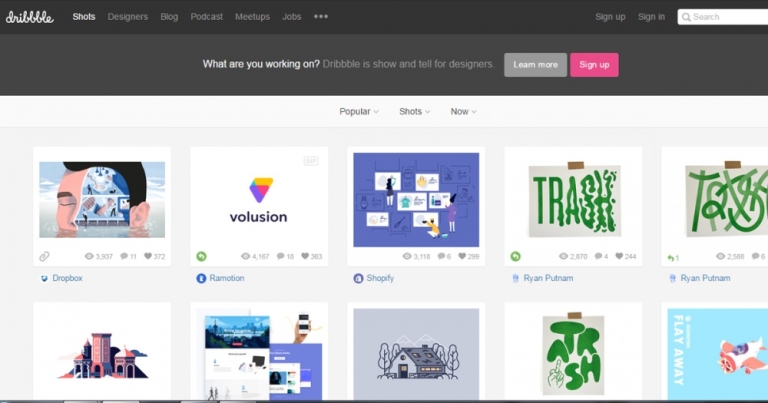Click the comments bubble showing 4

click(x=599, y=256)
